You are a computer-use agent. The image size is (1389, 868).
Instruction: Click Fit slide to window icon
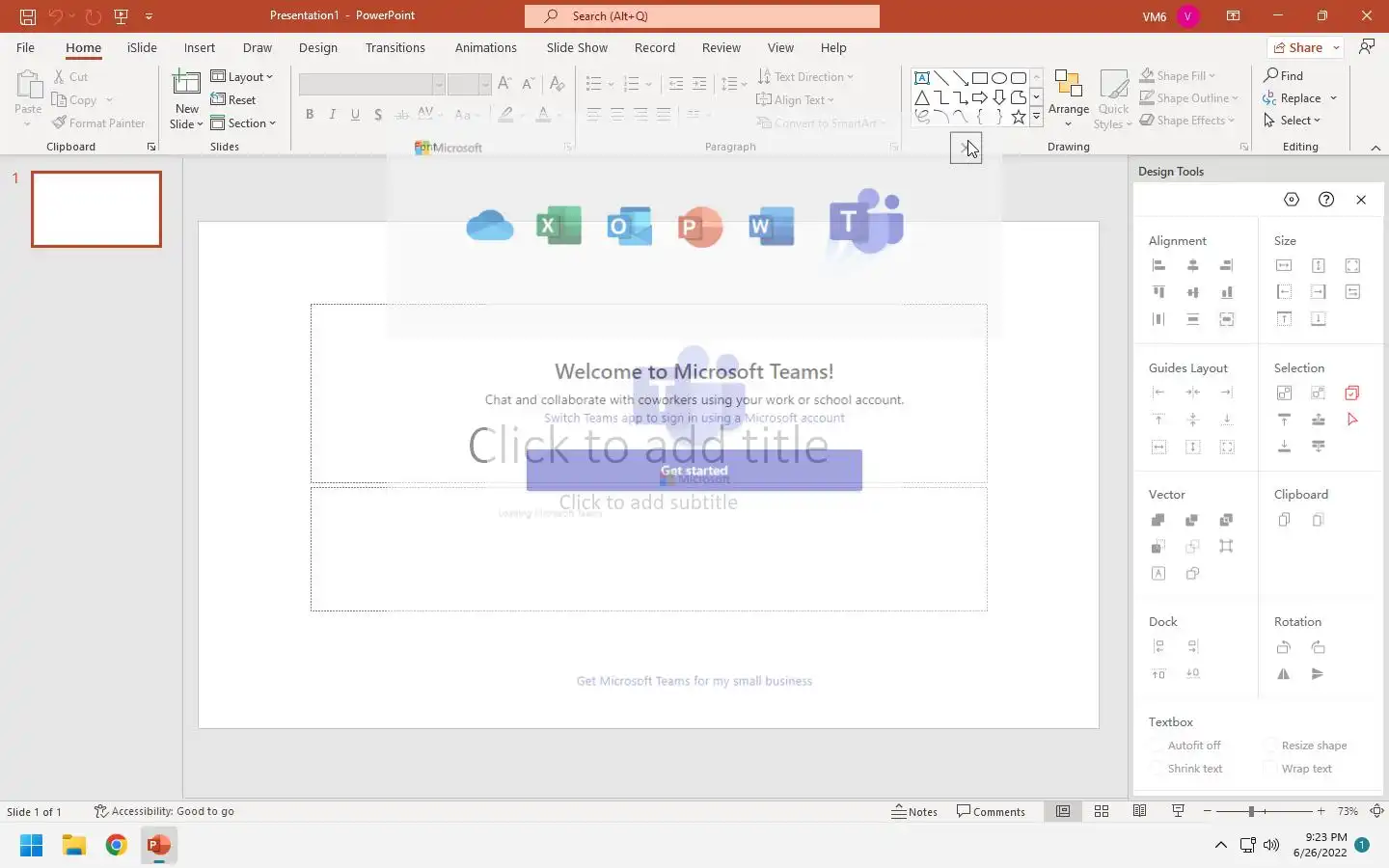pos(1376,811)
